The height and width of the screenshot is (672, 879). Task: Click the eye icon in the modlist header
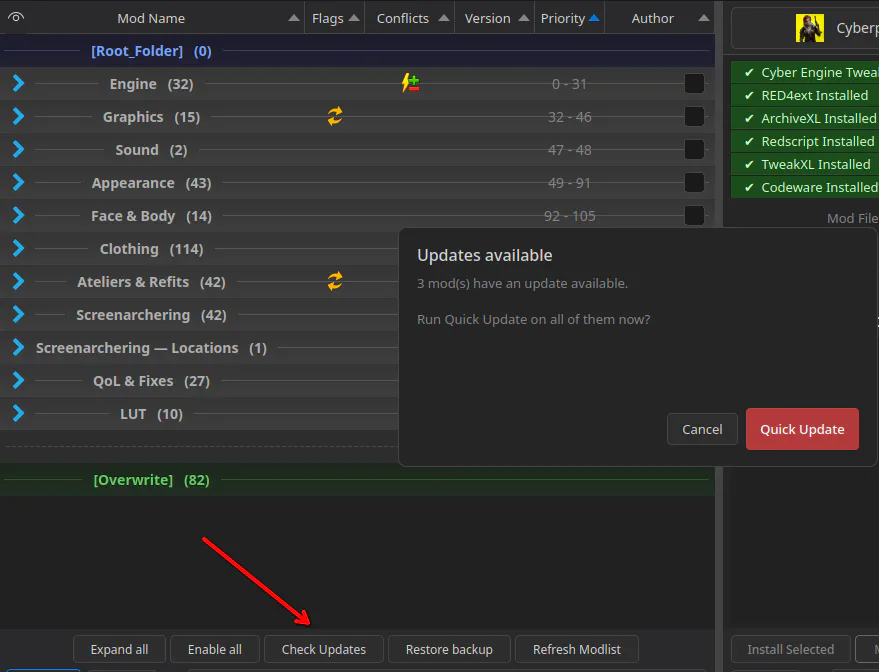tap(16, 17)
